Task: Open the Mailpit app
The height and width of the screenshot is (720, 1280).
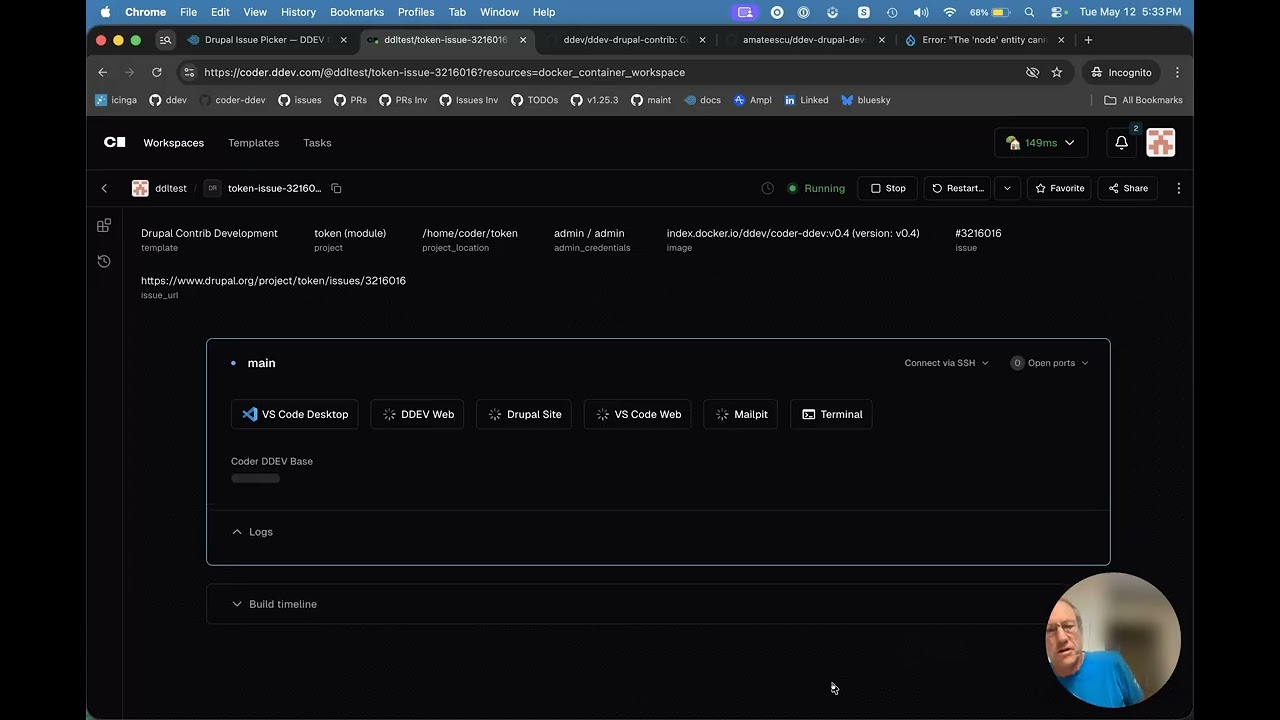Action: [x=741, y=414]
